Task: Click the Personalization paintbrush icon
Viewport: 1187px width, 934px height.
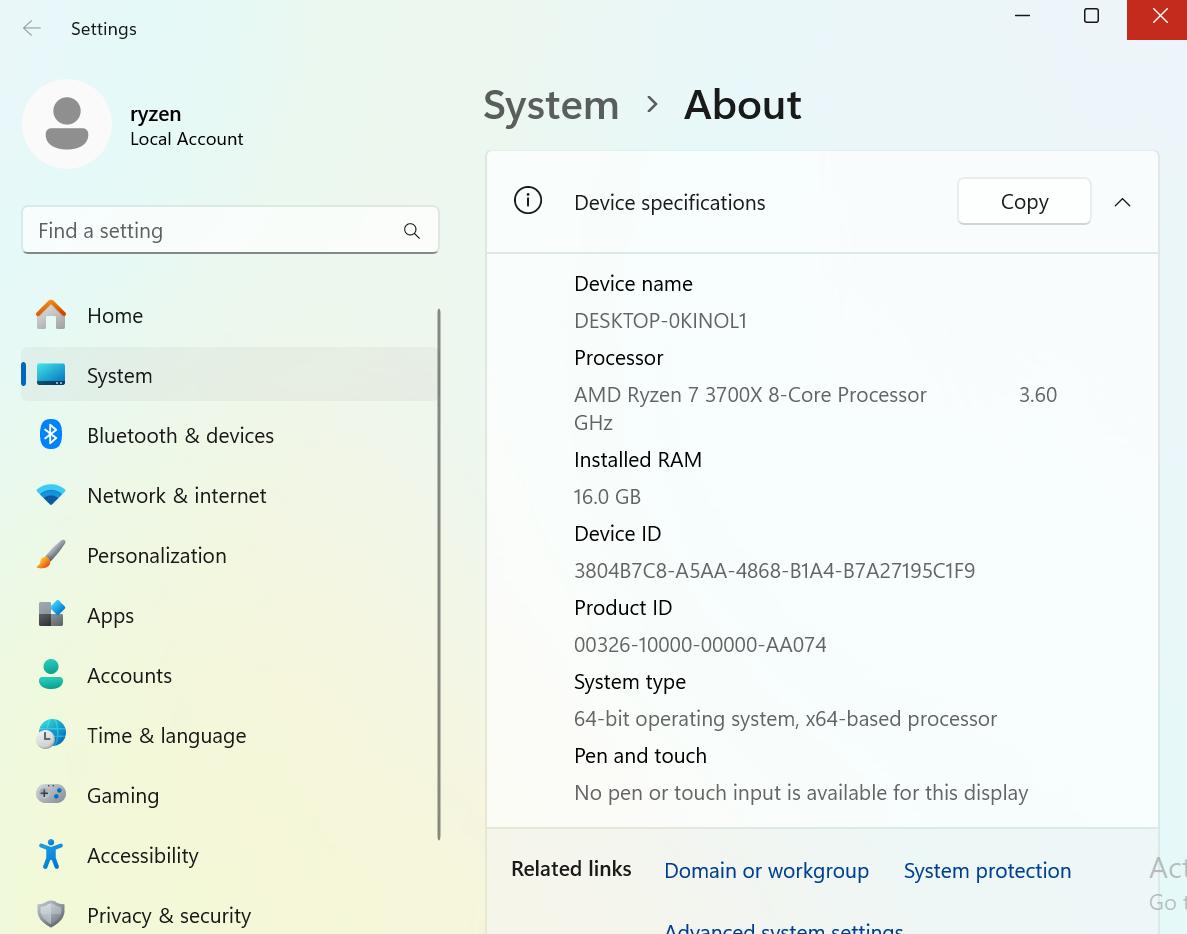Action: point(51,555)
